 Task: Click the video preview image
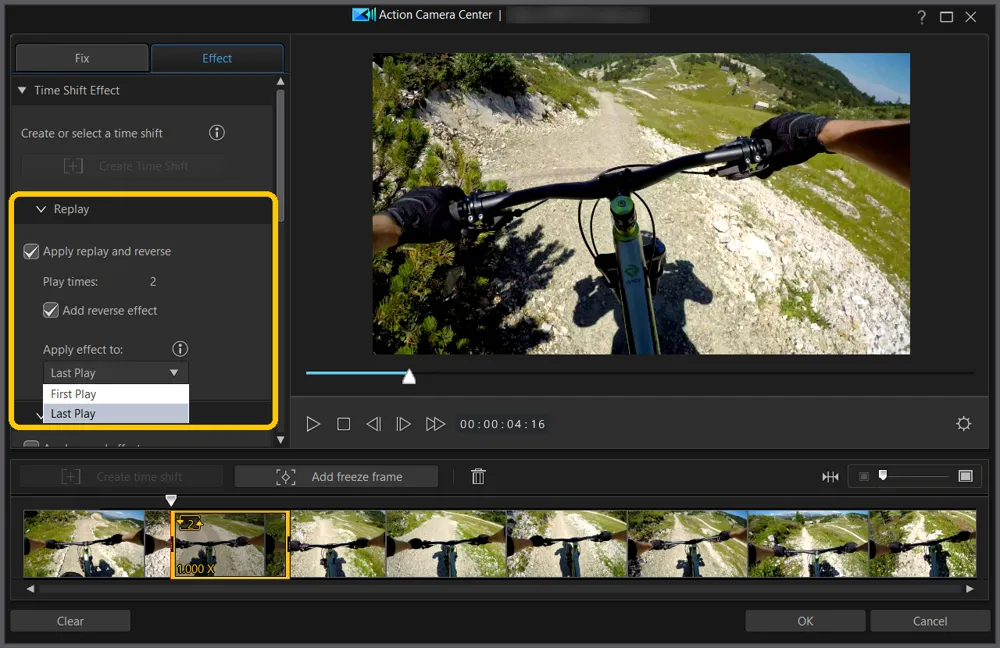[641, 203]
